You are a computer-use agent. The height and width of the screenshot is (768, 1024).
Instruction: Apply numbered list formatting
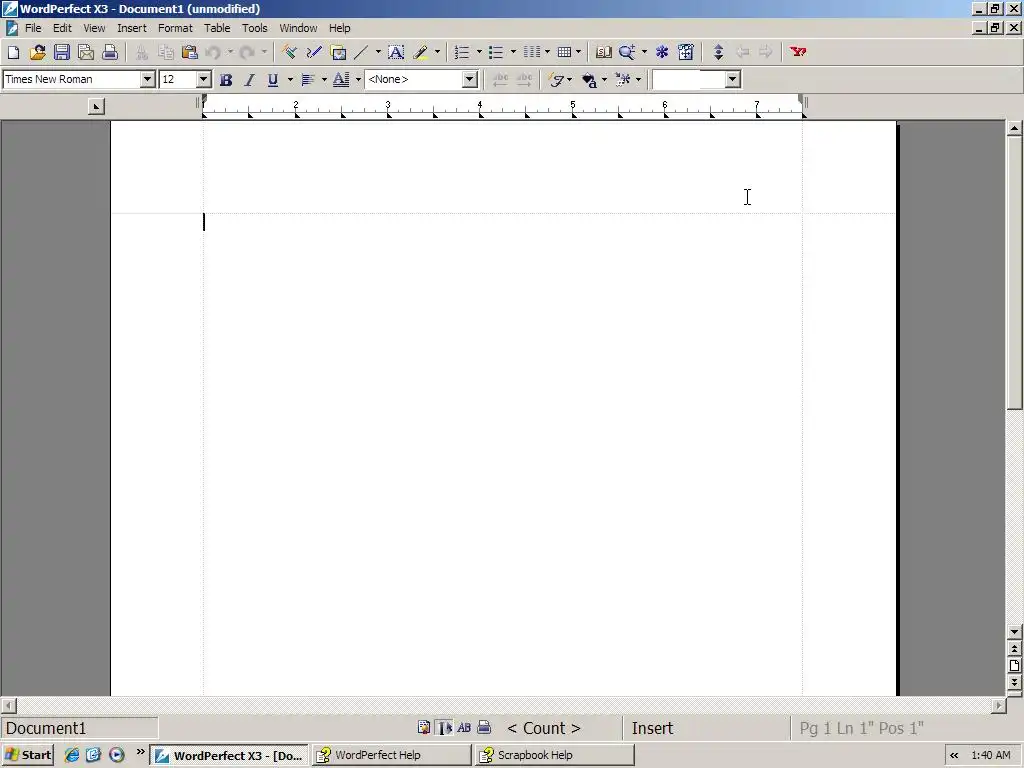pyautogui.click(x=462, y=52)
